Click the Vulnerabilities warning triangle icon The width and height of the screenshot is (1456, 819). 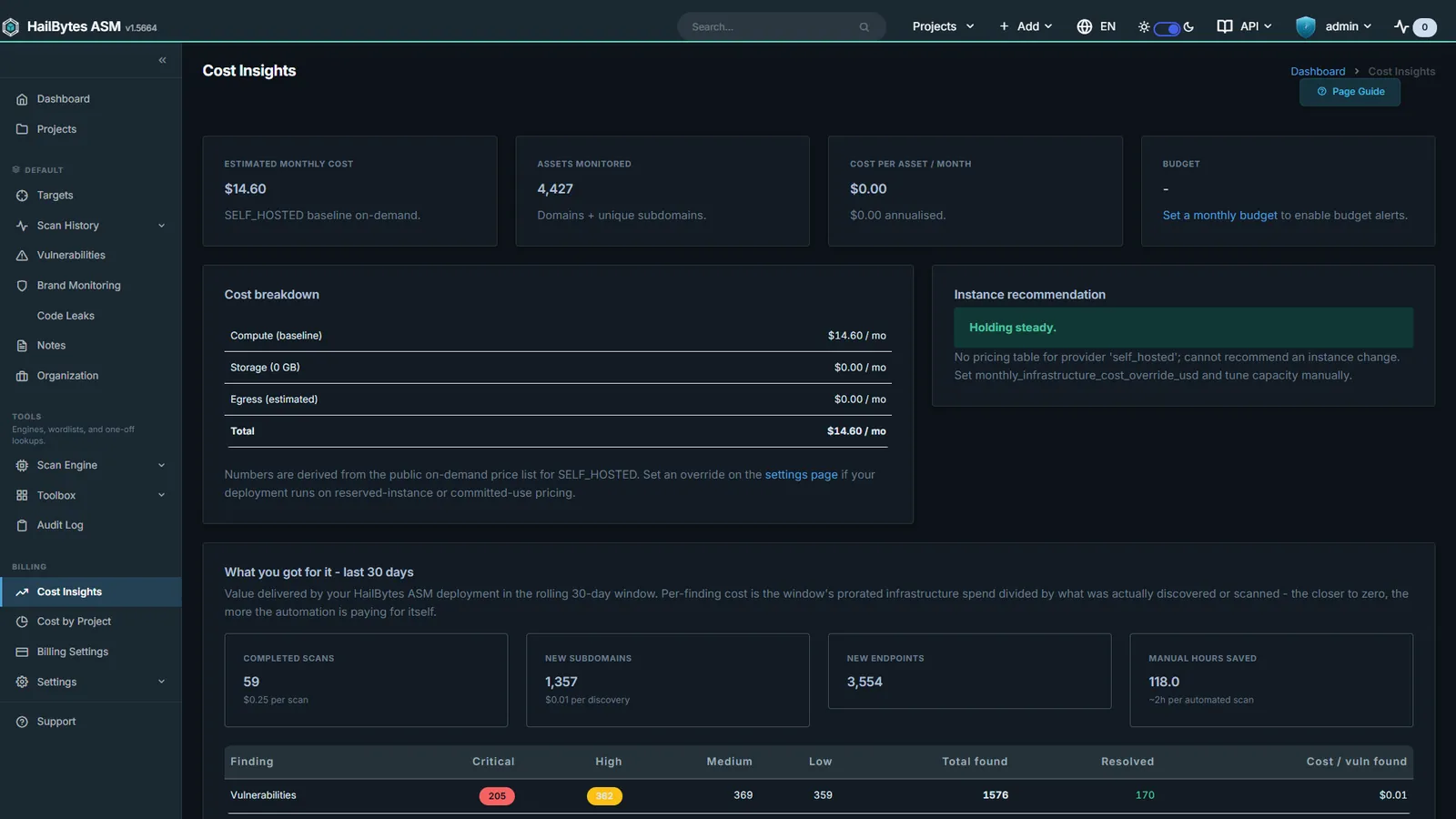[22, 256]
